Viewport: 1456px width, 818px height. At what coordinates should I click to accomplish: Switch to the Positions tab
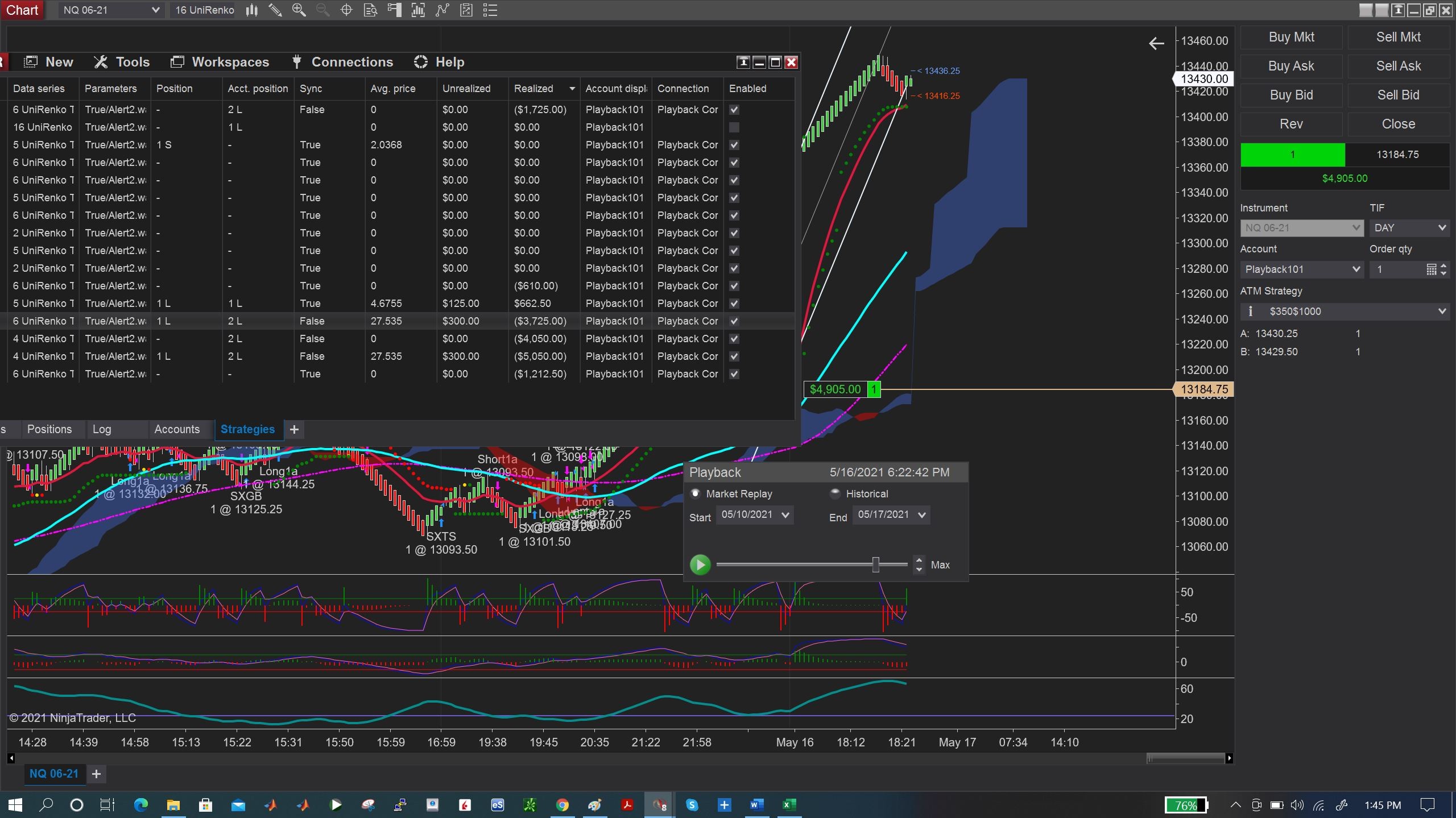coord(49,429)
